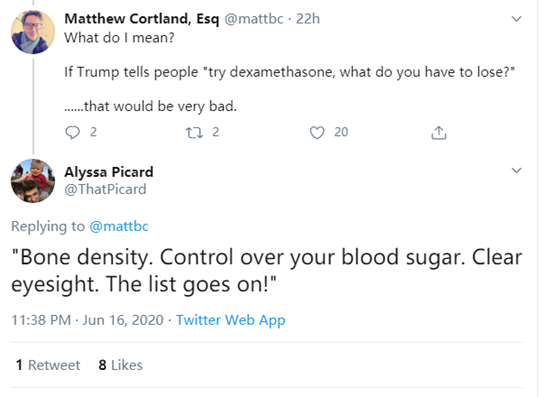Click the reply icon on Matthew's tweet
The image size is (554, 397).
click(72, 132)
